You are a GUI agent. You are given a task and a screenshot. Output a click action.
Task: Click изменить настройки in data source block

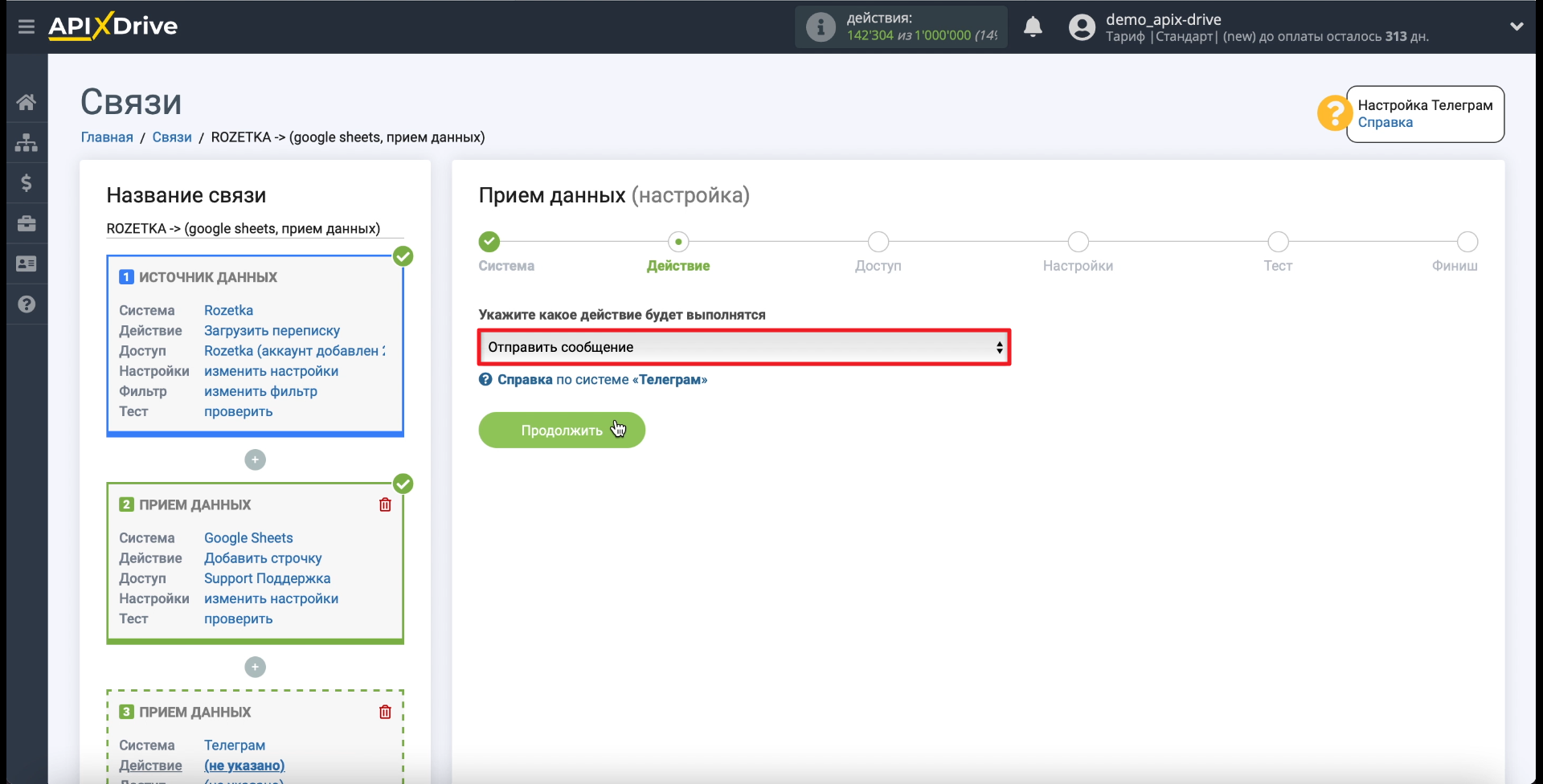pyautogui.click(x=271, y=371)
